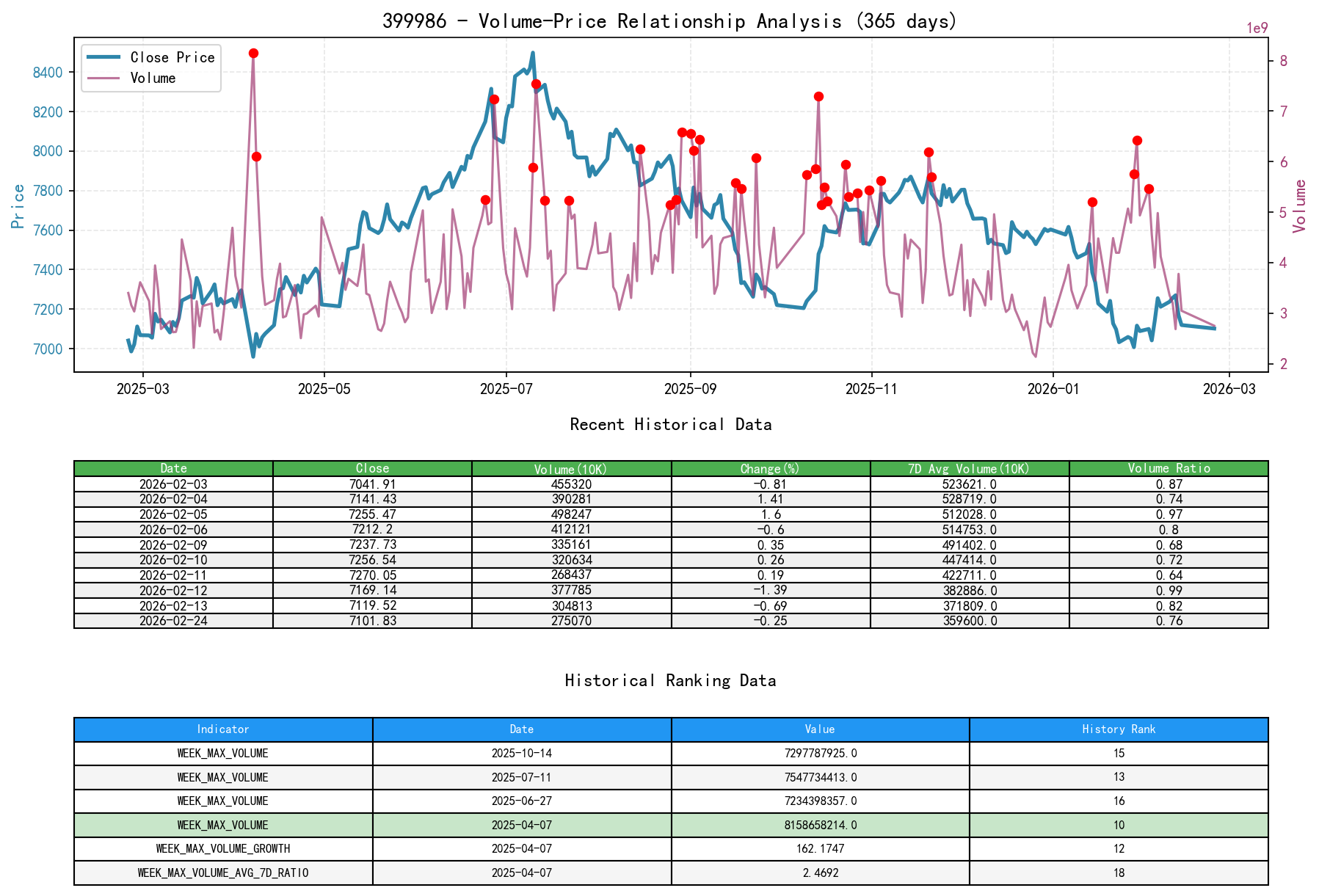Click the red marker at the 2025-07 price peak
Viewport: 1319px width, 896px height.
click(534, 84)
